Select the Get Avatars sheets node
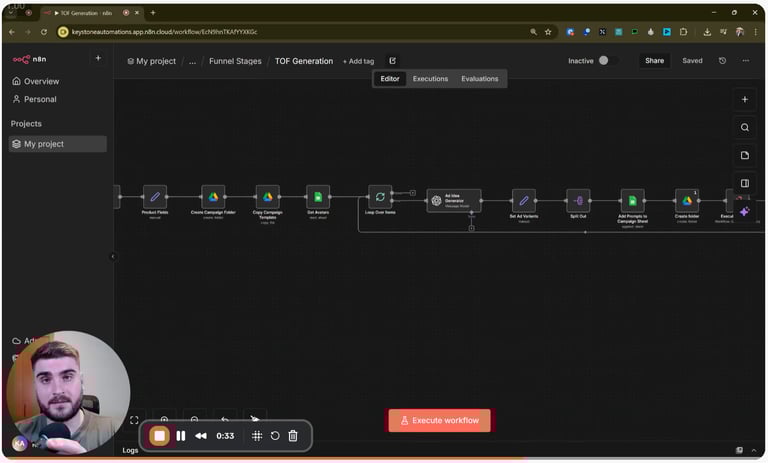The height and width of the screenshot is (463, 768). (318, 197)
